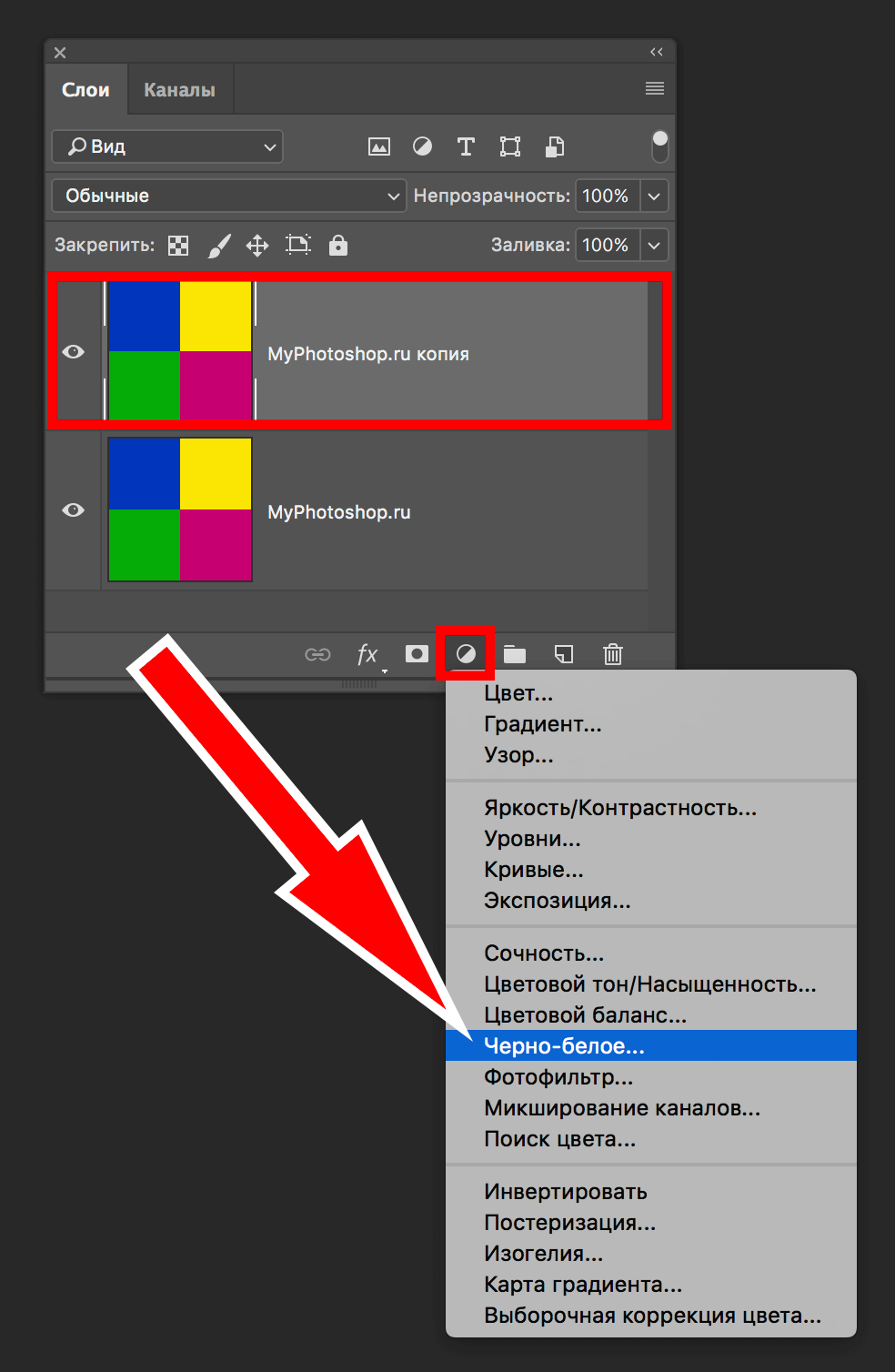The width and height of the screenshot is (895, 1372).
Task: Choose Выборочная коррекция цвета... adjustment
Action: pyautogui.click(x=651, y=1316)
